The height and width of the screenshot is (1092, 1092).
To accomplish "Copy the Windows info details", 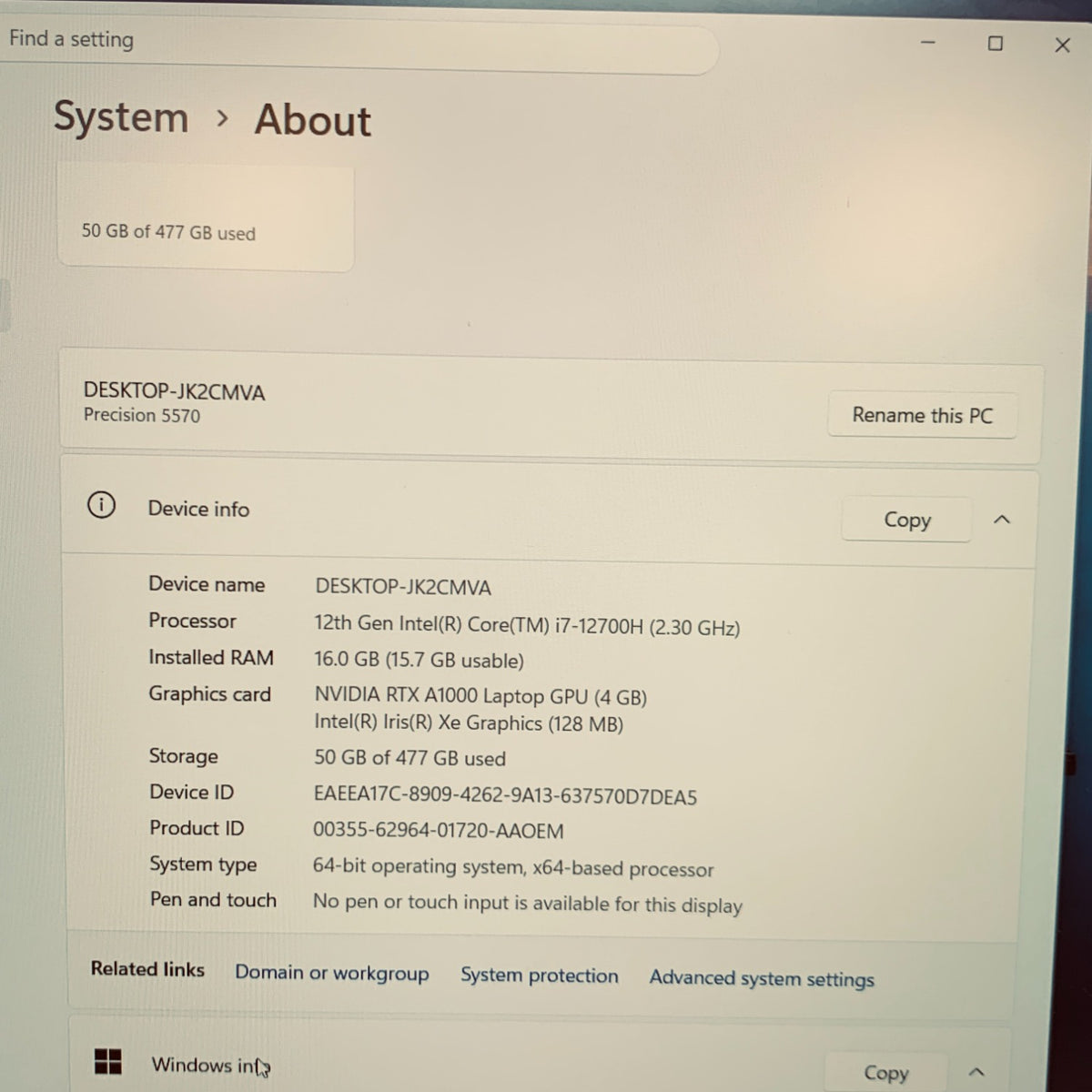I will [885, 1073].
